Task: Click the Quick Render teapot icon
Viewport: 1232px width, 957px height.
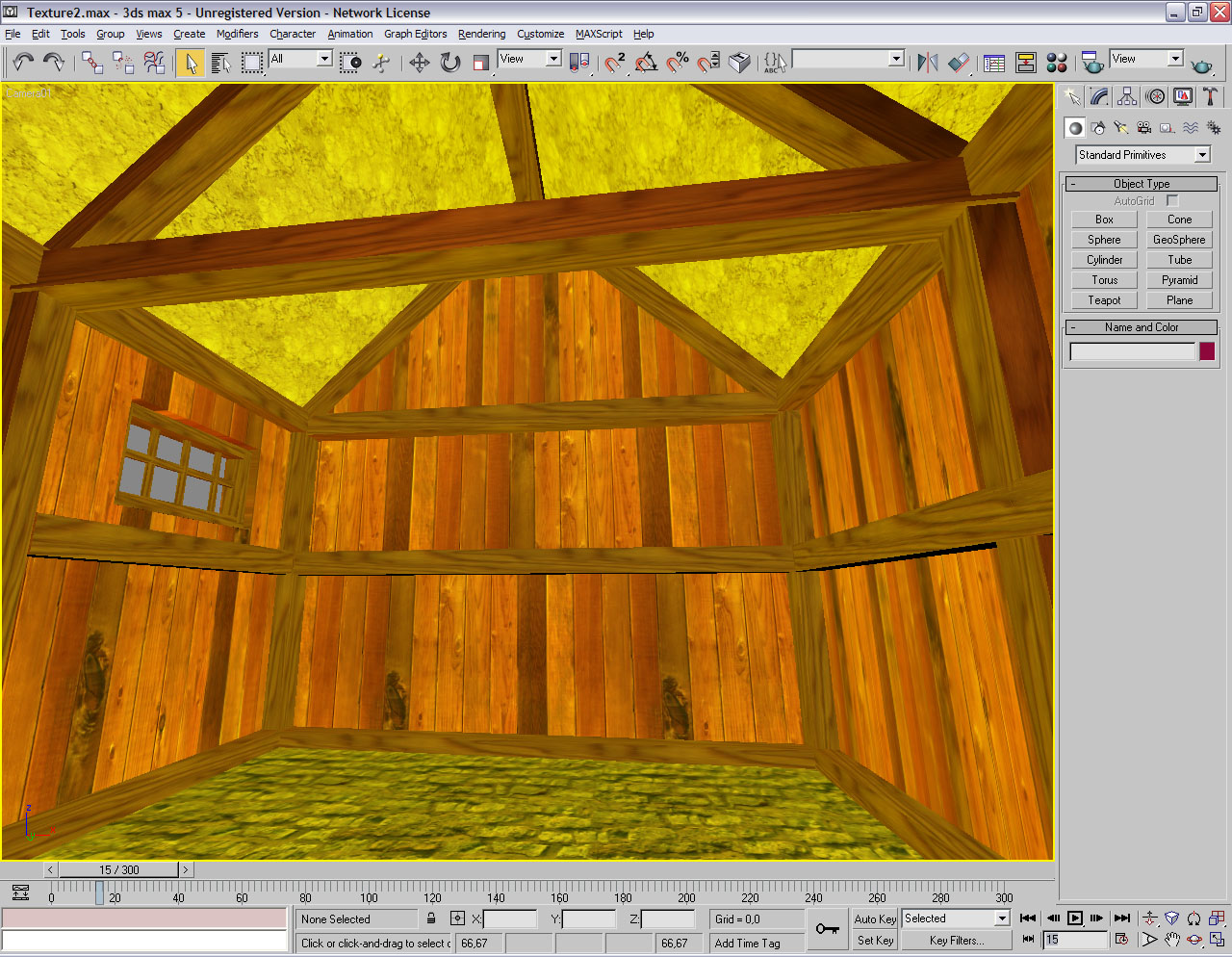Action: point(1201,65)
